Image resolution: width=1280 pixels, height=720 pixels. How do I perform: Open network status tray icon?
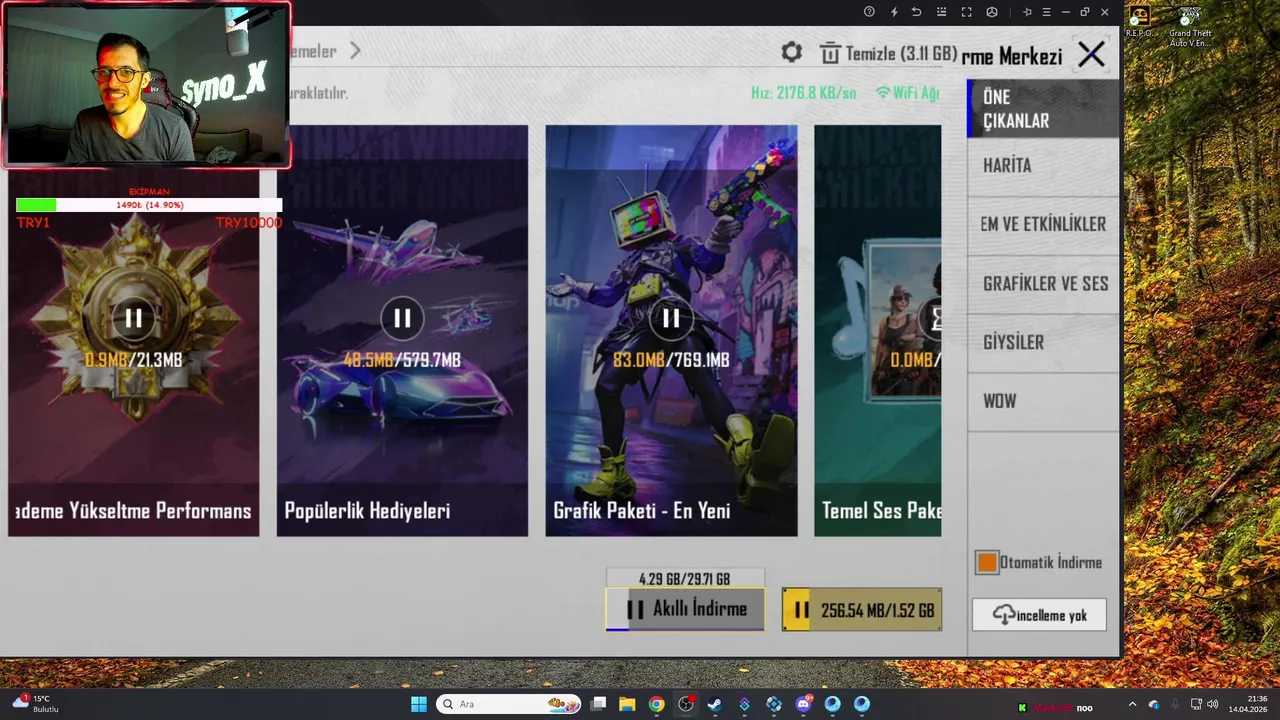(x=1196, y=704)
